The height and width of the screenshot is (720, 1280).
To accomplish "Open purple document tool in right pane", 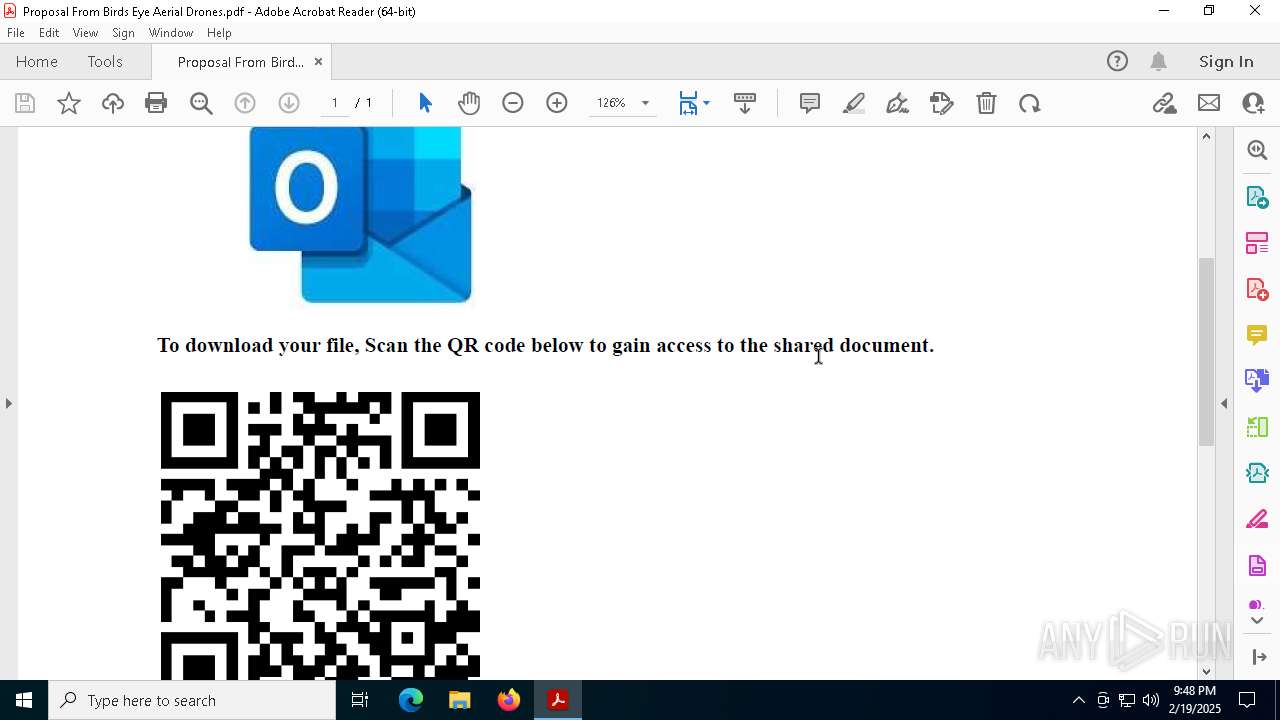I will point(1257,566).
